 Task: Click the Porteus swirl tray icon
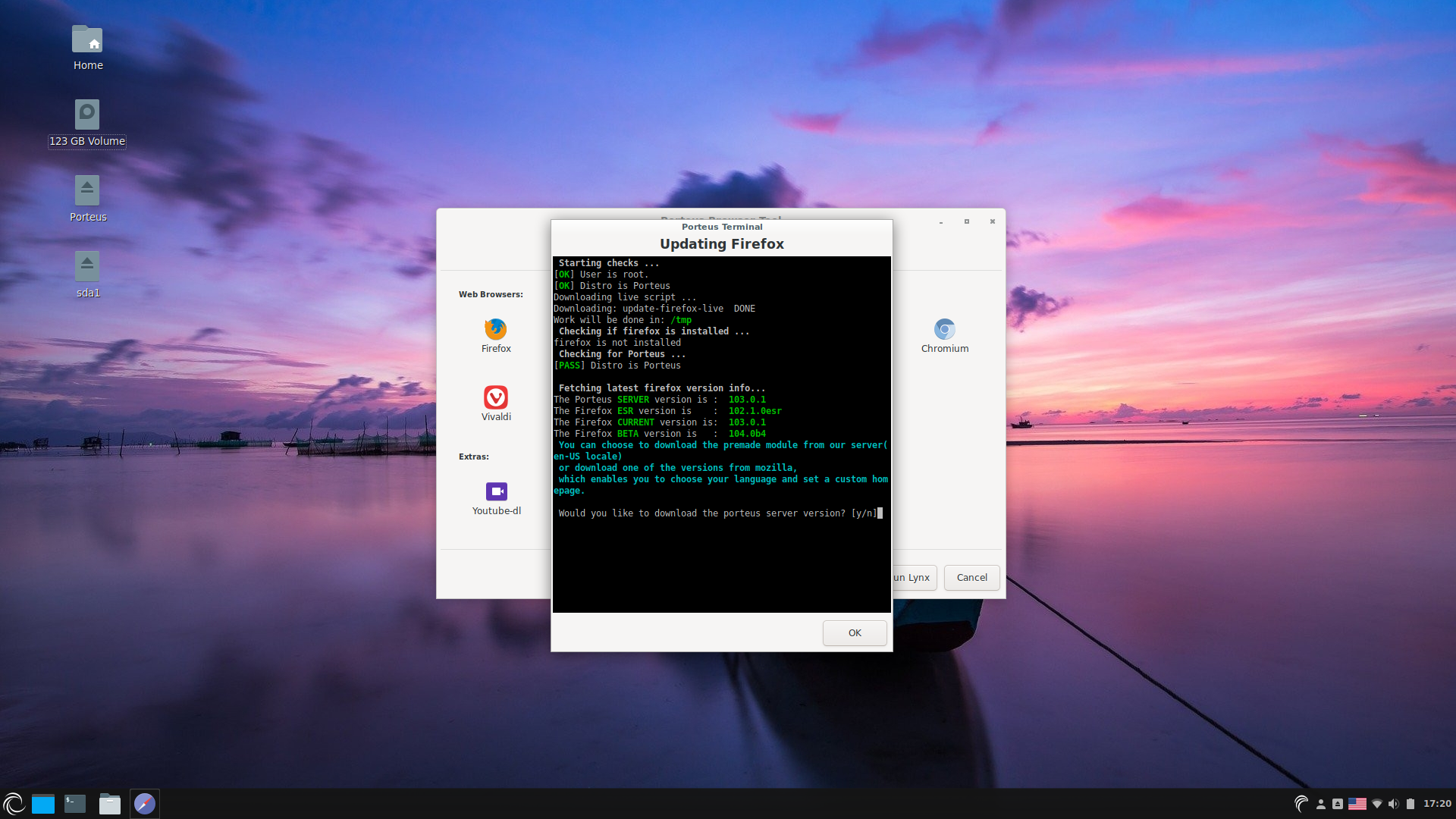[x=1301, y=804]
